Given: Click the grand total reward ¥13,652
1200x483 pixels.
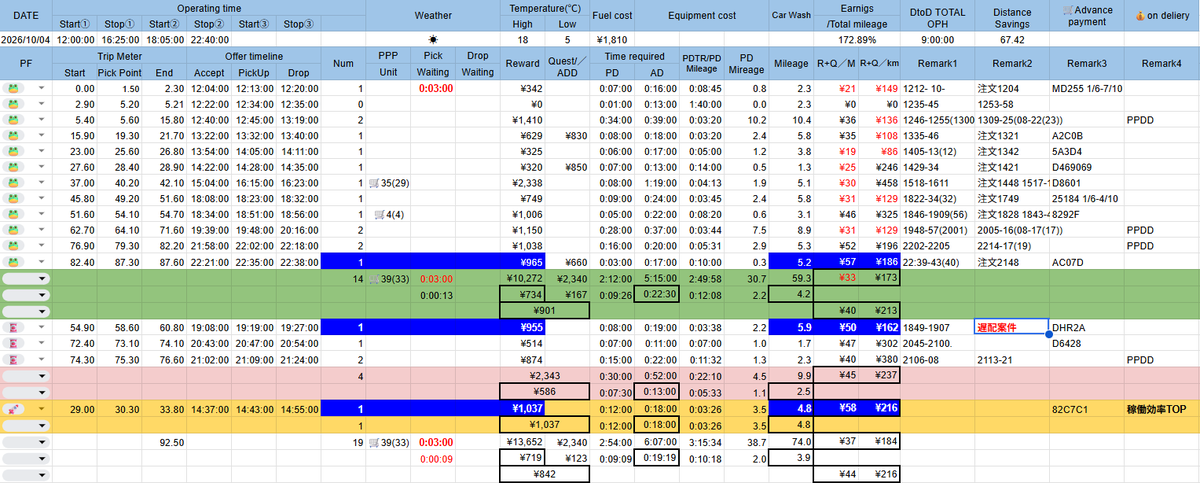Looking at the screenshot, I should coord(523,441).
